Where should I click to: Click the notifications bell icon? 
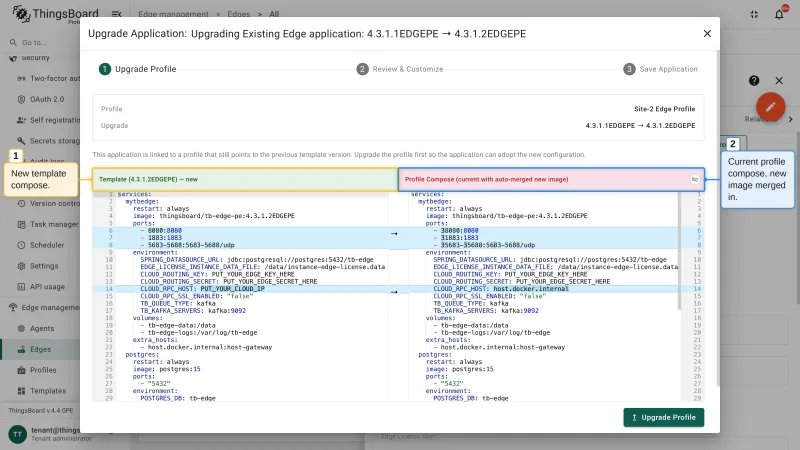(x=779, y=14)
